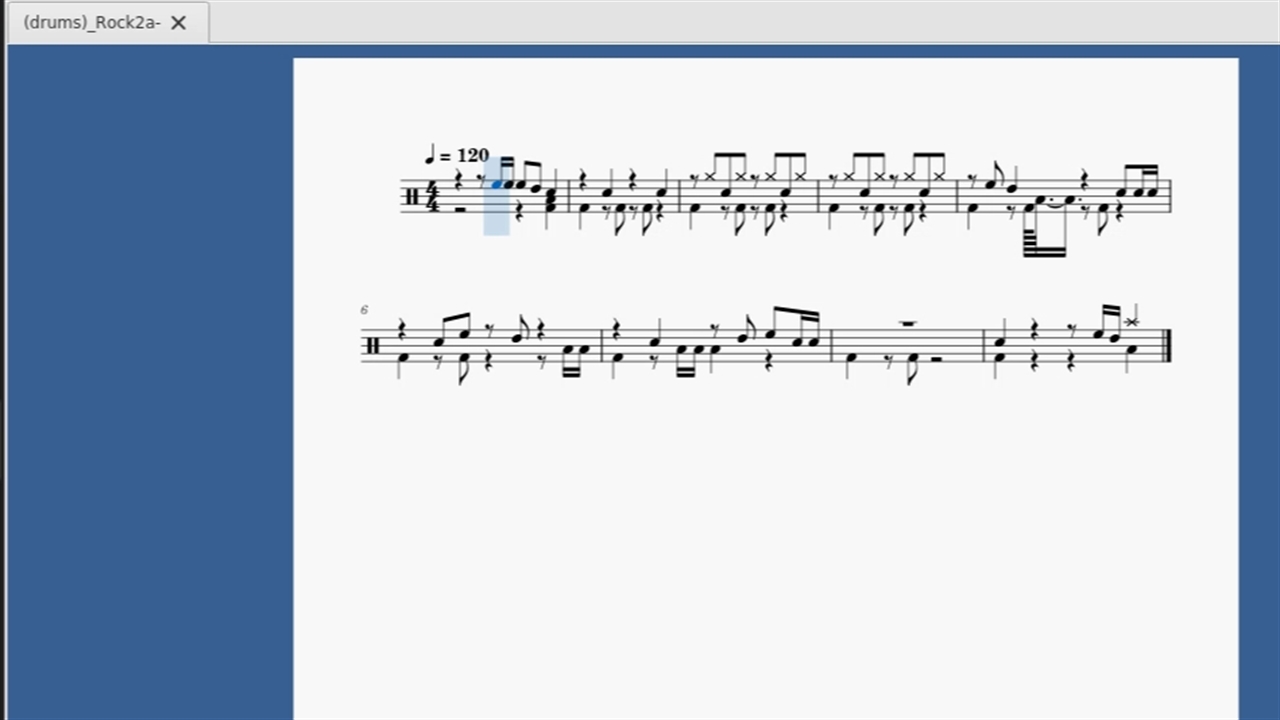Viewport: 1280px width, 720px height.
Task: Select the barline between measures six and seven
Action: [603, 346]
